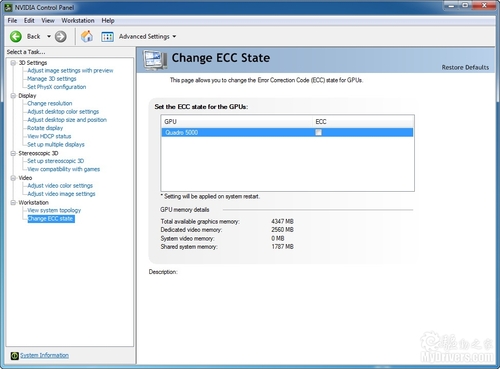Select View HDCP status task

(49, 136)
